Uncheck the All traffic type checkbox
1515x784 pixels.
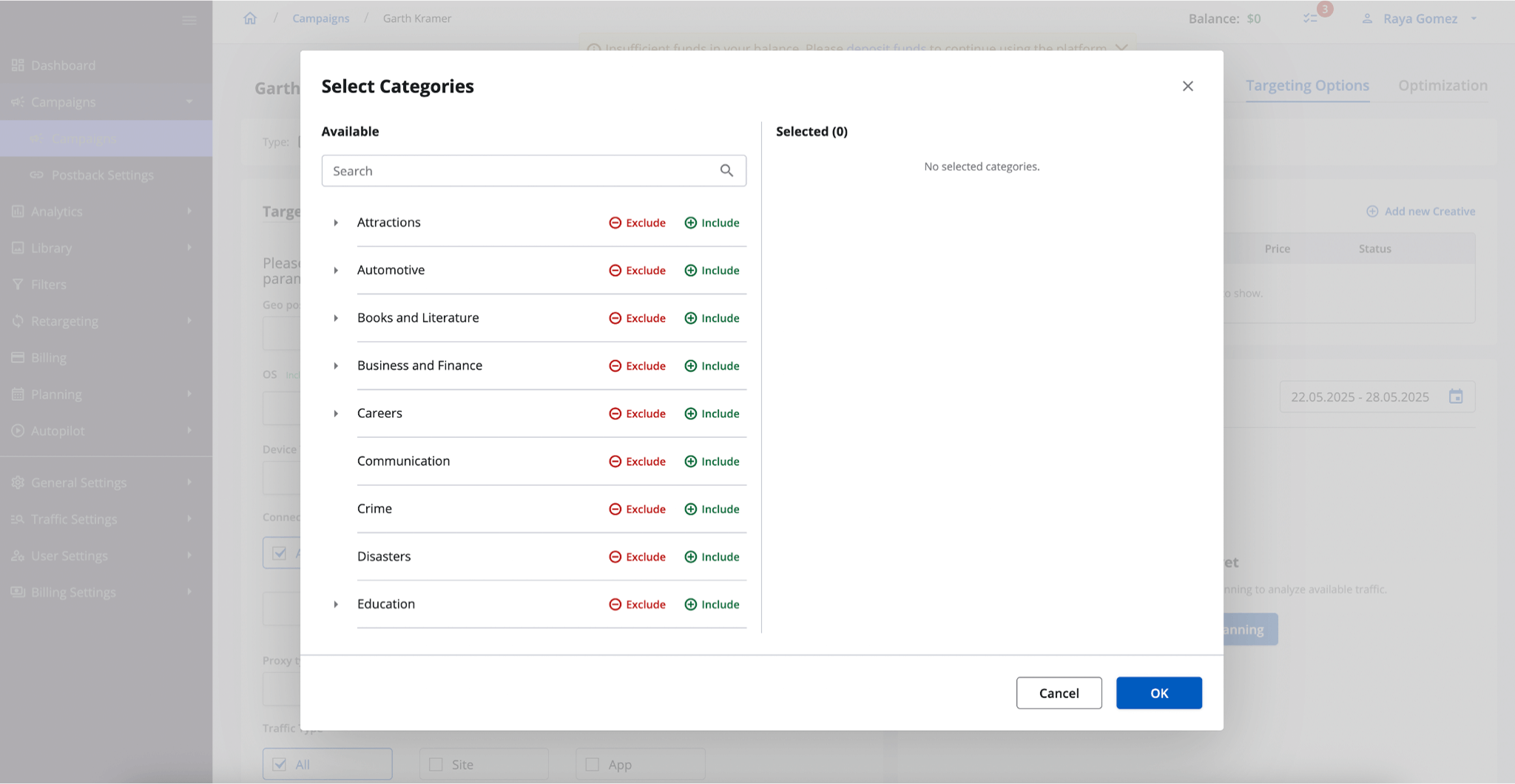[x=280, y=764]
